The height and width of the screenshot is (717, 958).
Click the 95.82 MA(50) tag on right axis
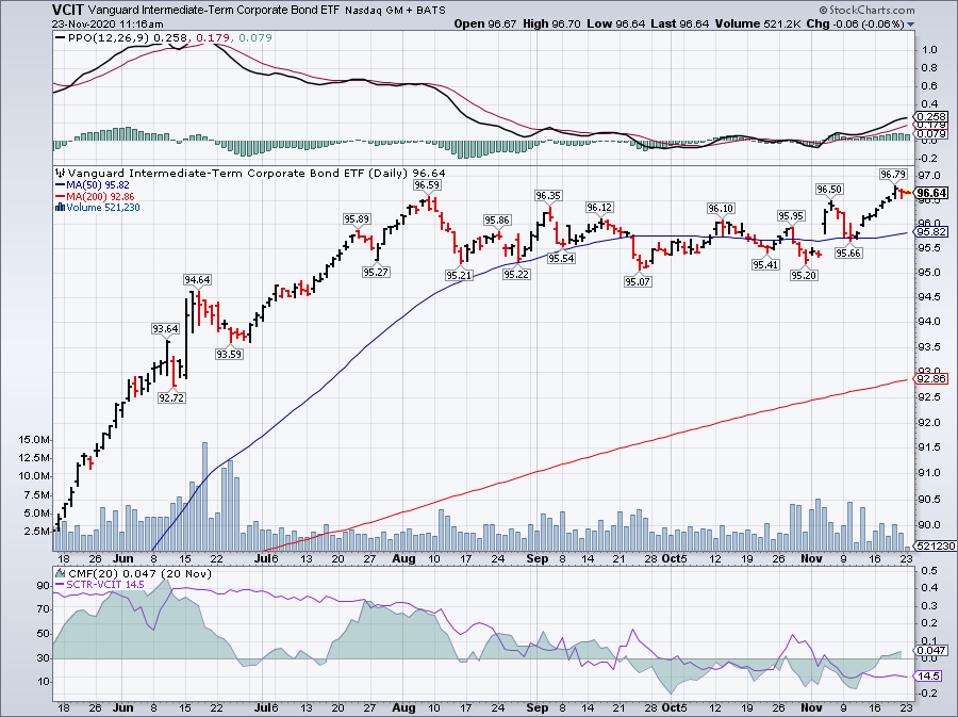click(930, 232)
